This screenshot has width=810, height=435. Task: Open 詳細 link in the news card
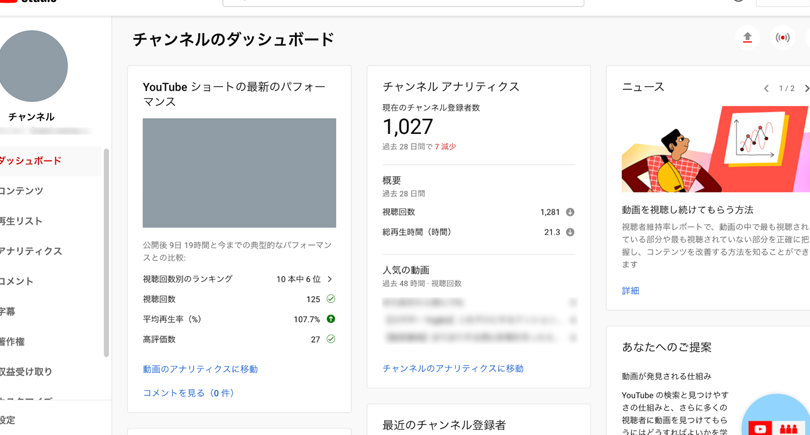point(630,290)
